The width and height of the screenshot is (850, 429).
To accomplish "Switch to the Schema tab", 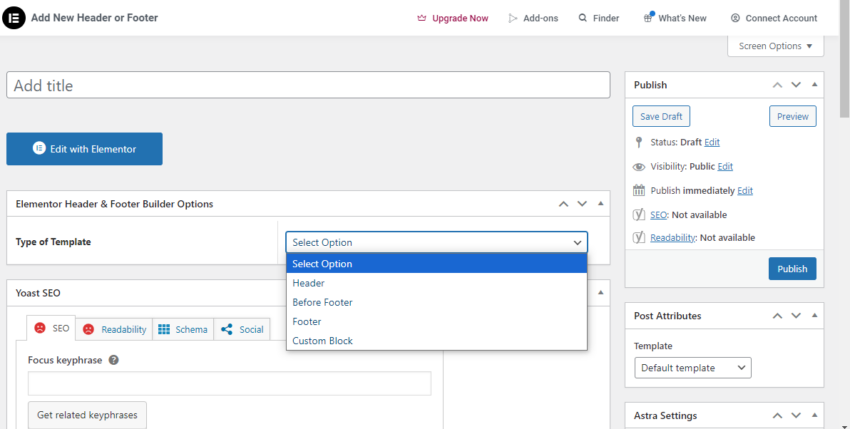I will tap(183, 329).
